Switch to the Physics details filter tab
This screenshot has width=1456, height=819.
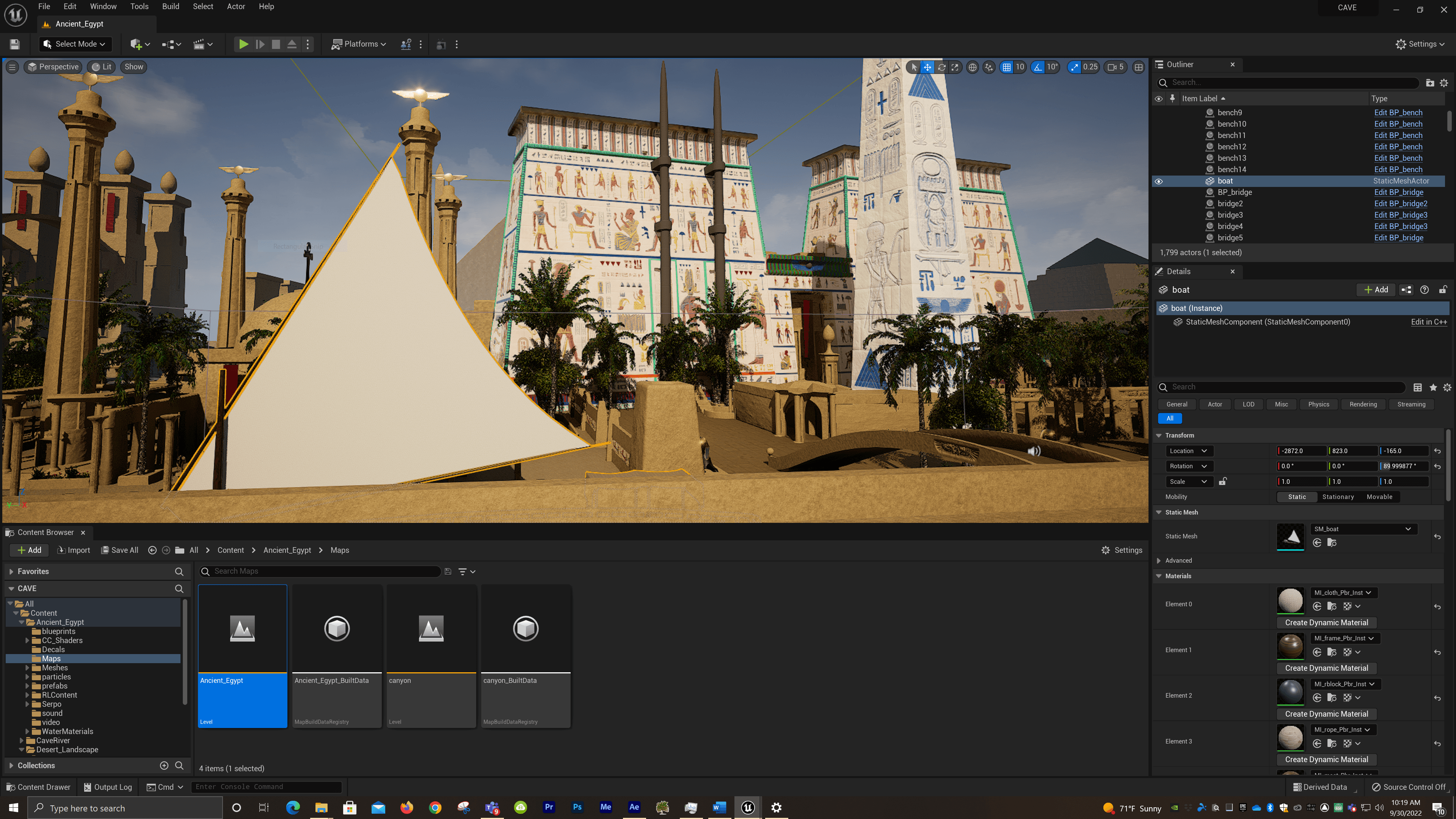coord(1318,404)
